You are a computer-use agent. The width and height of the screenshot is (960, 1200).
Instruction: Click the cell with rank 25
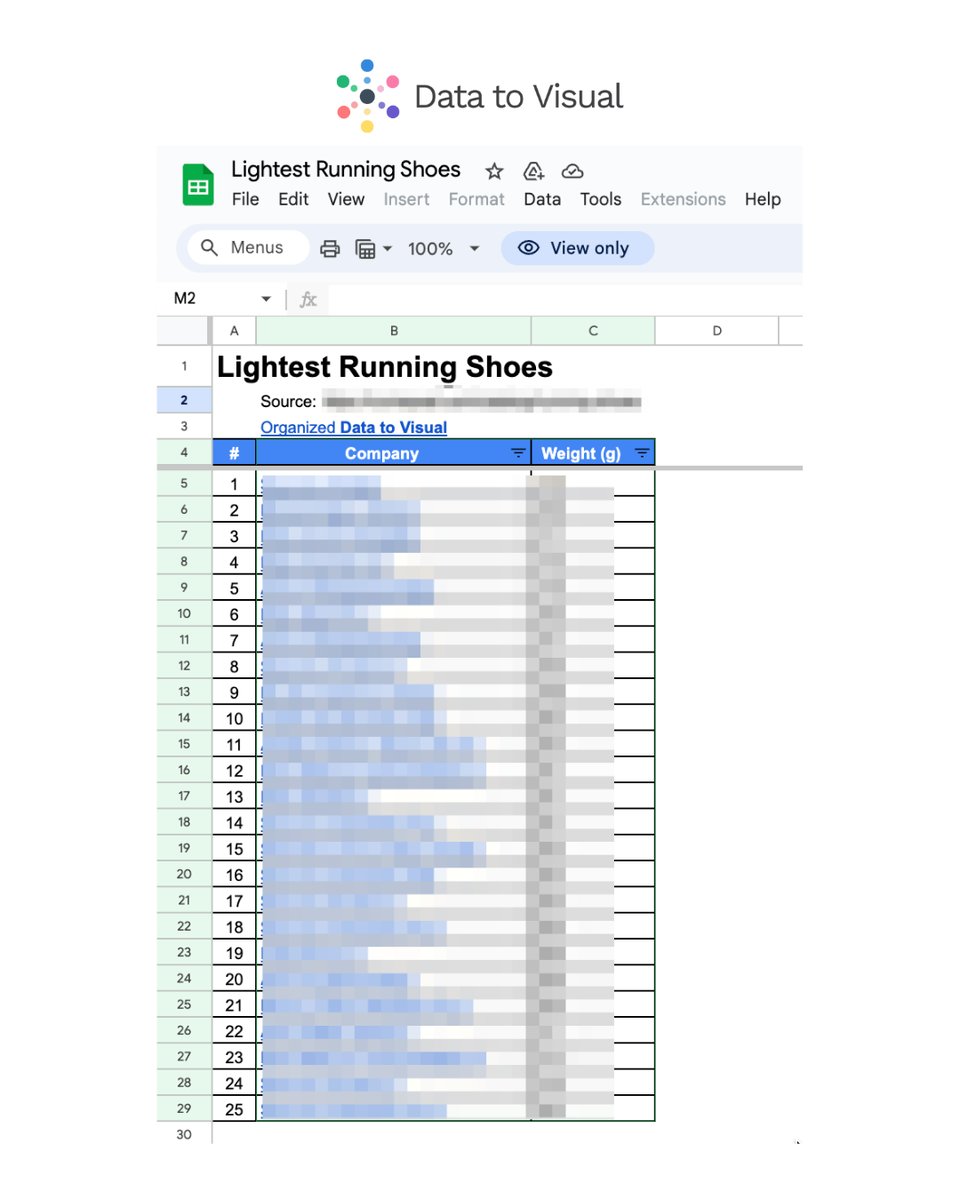[234, 1109]
